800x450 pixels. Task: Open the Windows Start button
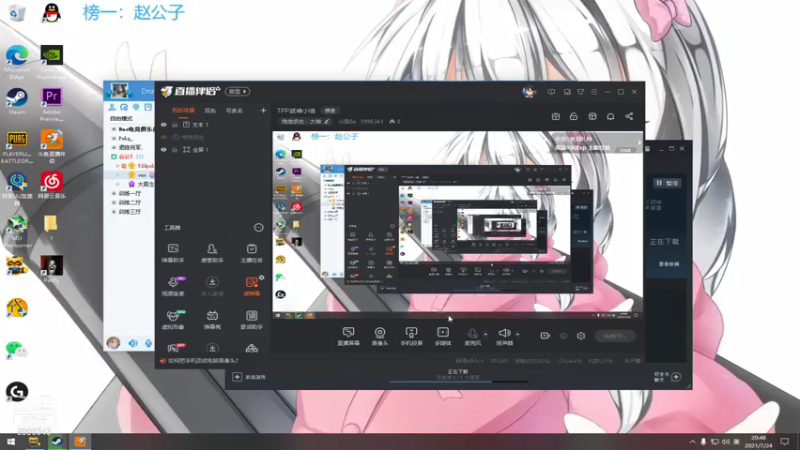[x=10, y=441]
